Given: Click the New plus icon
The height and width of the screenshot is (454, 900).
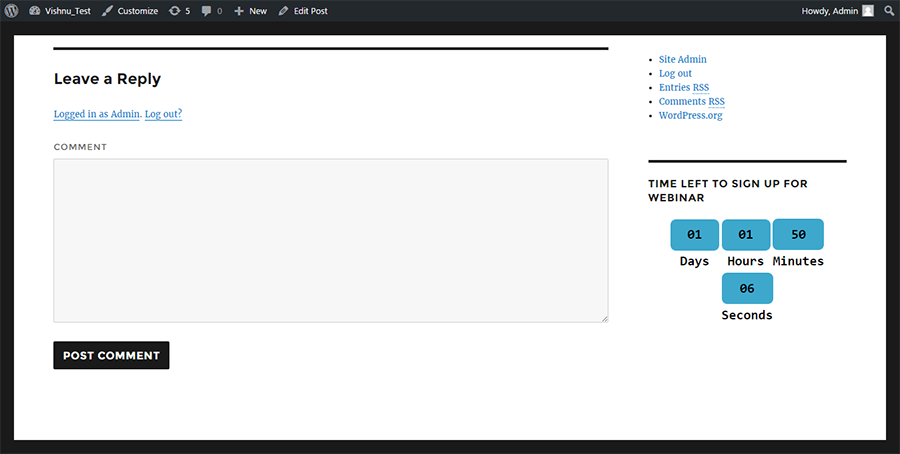Looking at the screenshot, I should click(x=239, y=11).
